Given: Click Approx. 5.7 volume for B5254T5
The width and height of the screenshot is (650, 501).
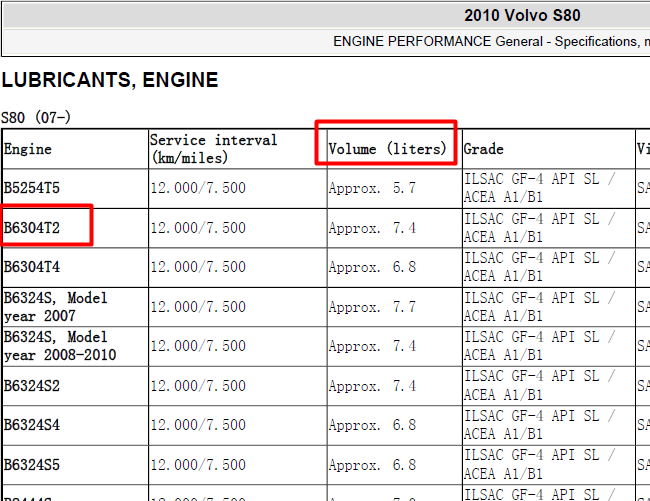Looking at the screenshot, I should (372, 189).
